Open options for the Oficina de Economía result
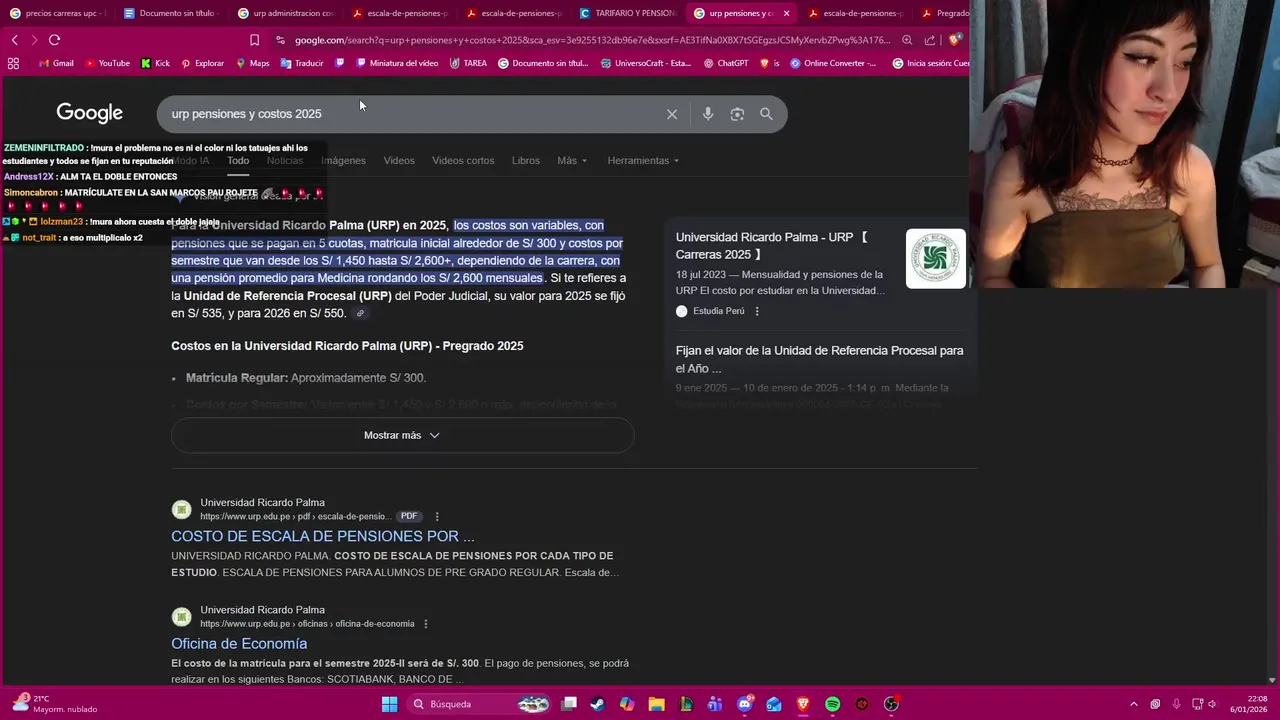1280x720 pixels. point(426,624)
